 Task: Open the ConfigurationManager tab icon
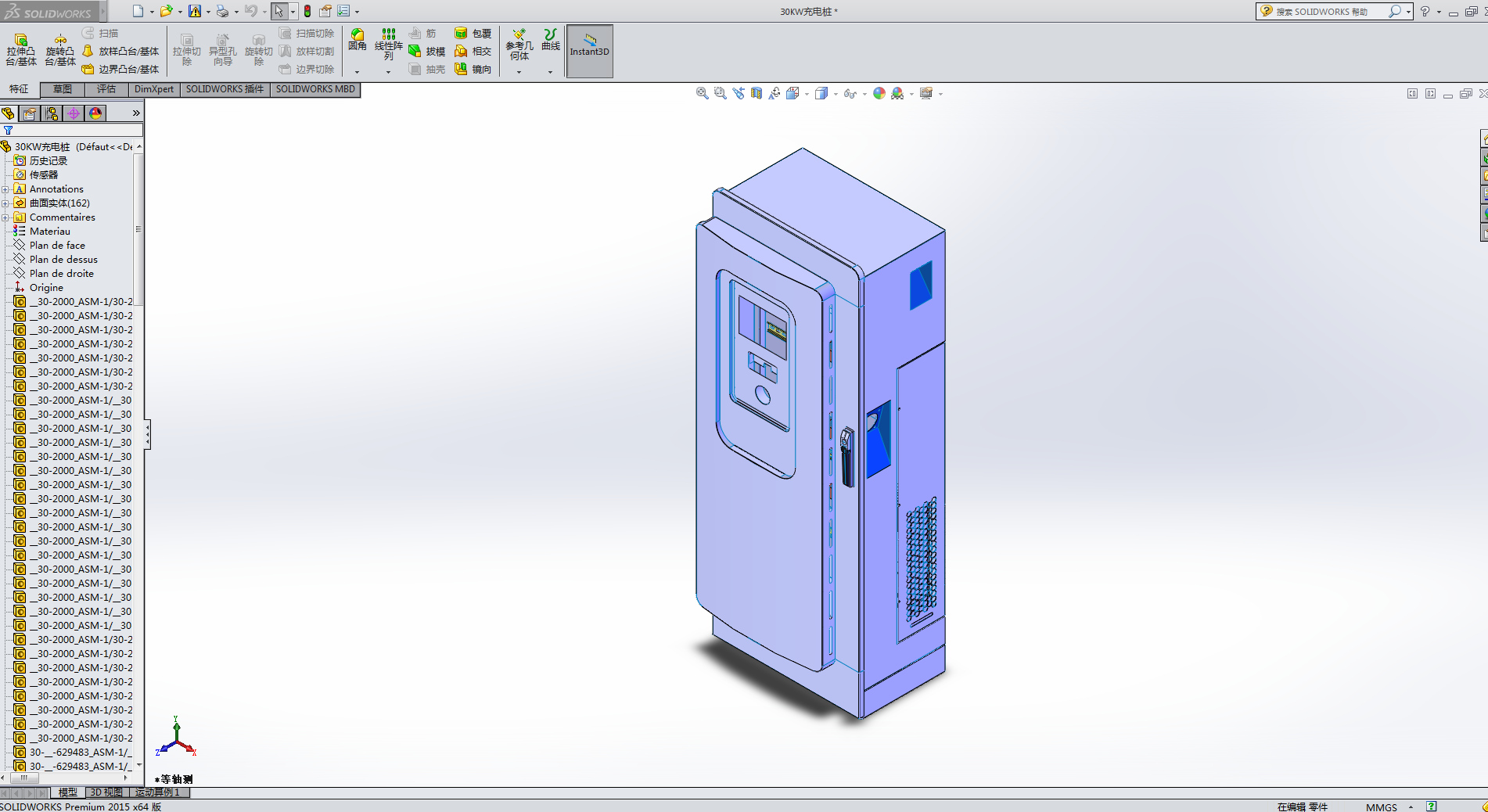coord(52,113)
